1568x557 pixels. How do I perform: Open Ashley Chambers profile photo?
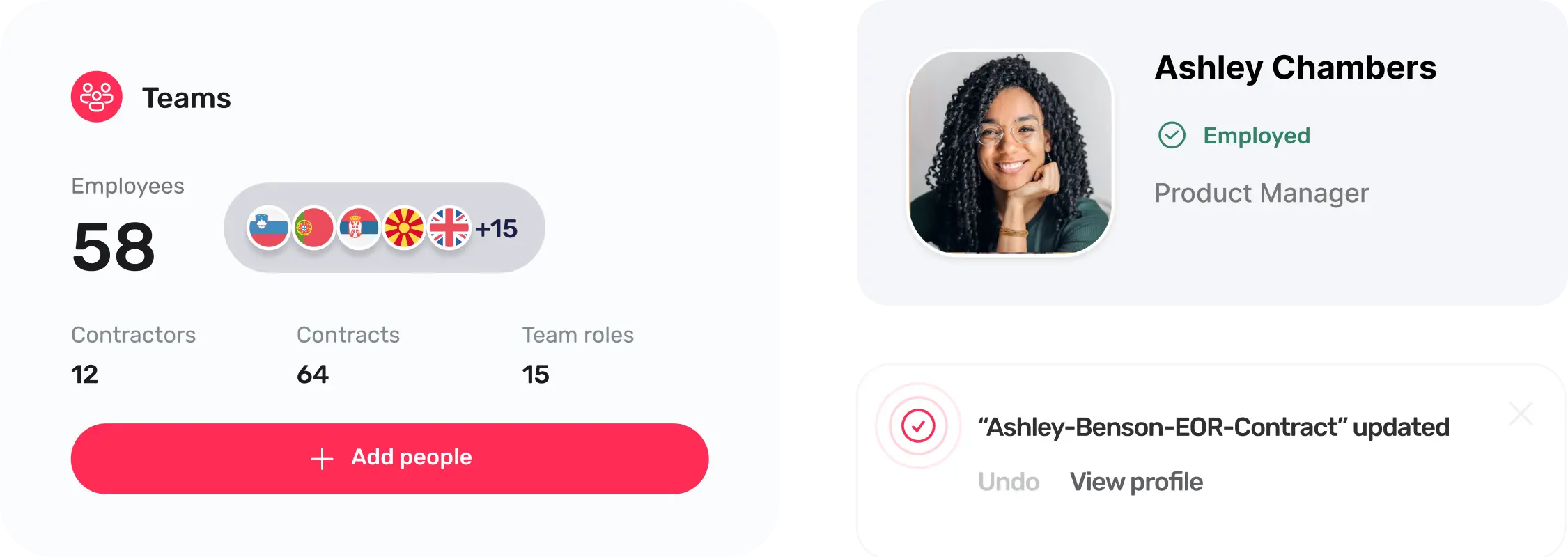[x=1011, y=152]
